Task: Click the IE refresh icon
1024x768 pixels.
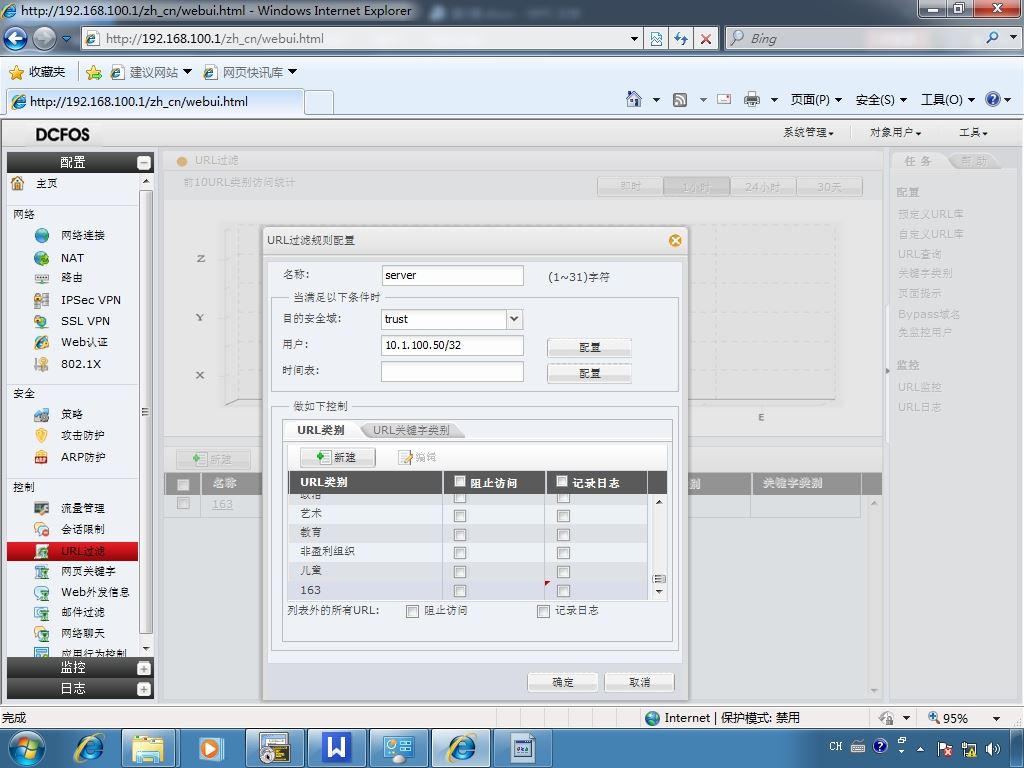Action: pos(681,39)
